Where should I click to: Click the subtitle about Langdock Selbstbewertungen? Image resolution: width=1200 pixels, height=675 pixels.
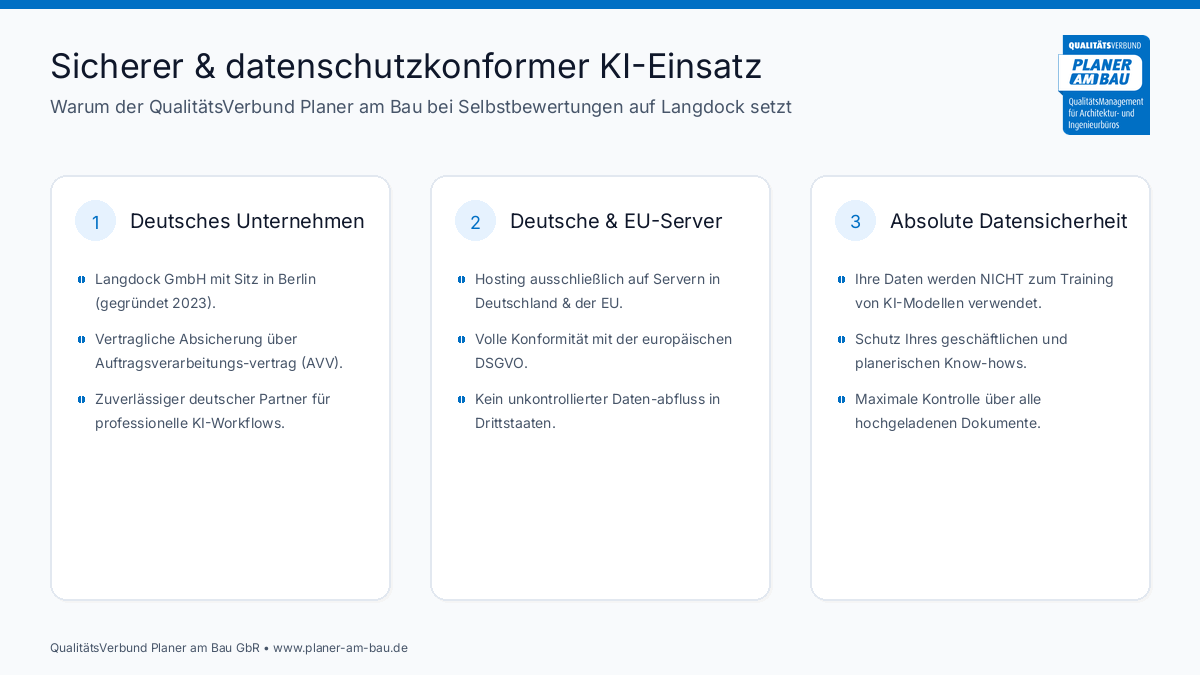point(421,107)
